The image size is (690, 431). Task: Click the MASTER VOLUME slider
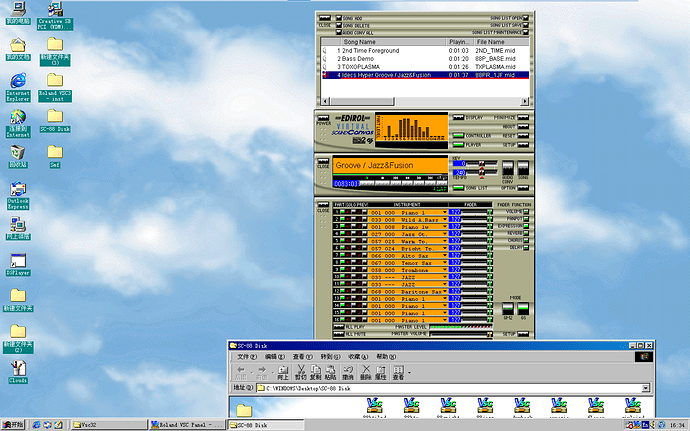(461, 334)
